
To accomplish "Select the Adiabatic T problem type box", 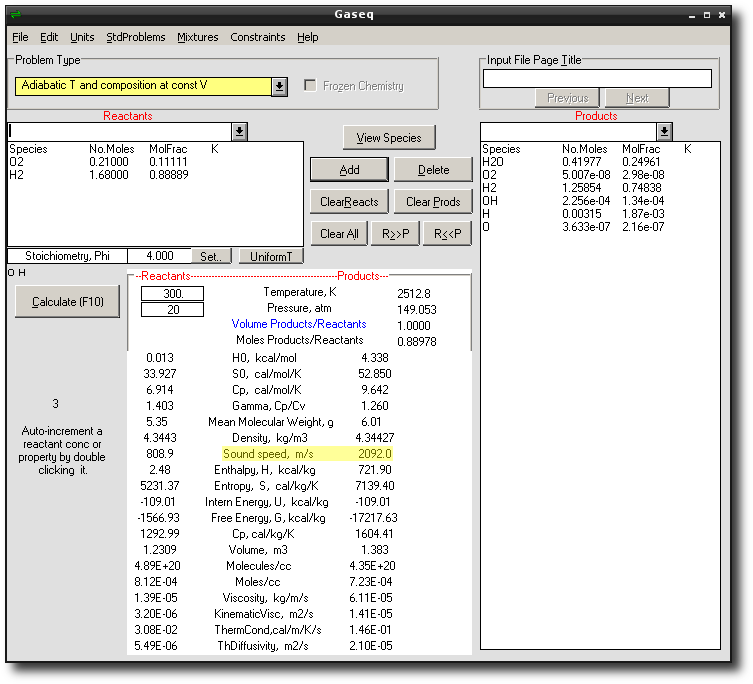I will [143, 86].
